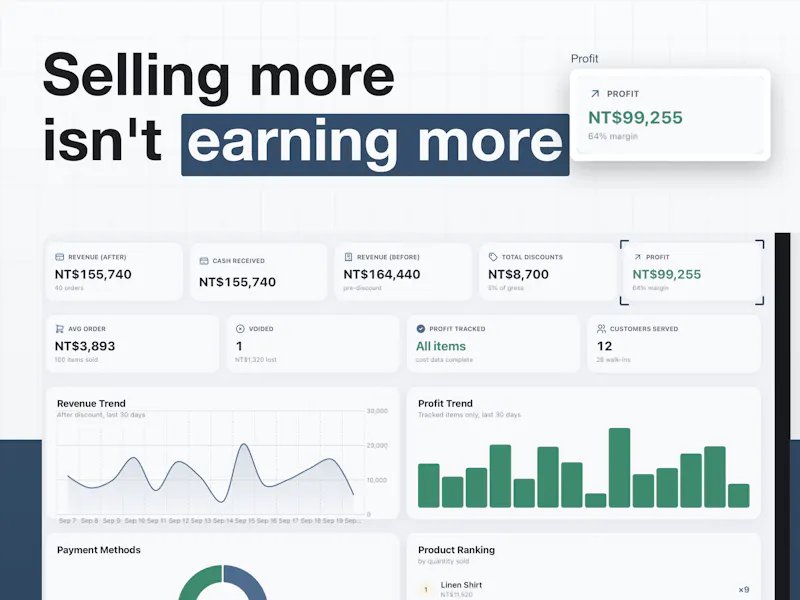
Task: Click the Profit Tracked checkmark icon
Action: pos(420,329)
